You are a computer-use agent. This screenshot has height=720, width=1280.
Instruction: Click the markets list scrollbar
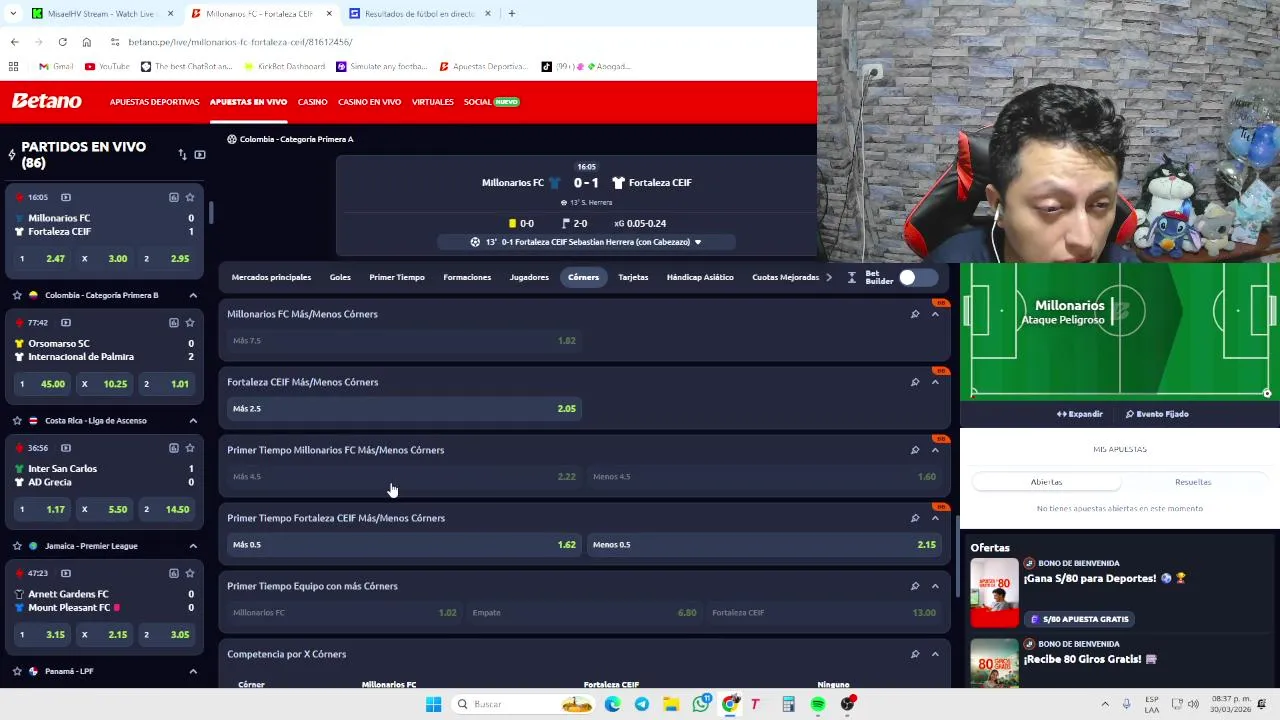(957, 557)
